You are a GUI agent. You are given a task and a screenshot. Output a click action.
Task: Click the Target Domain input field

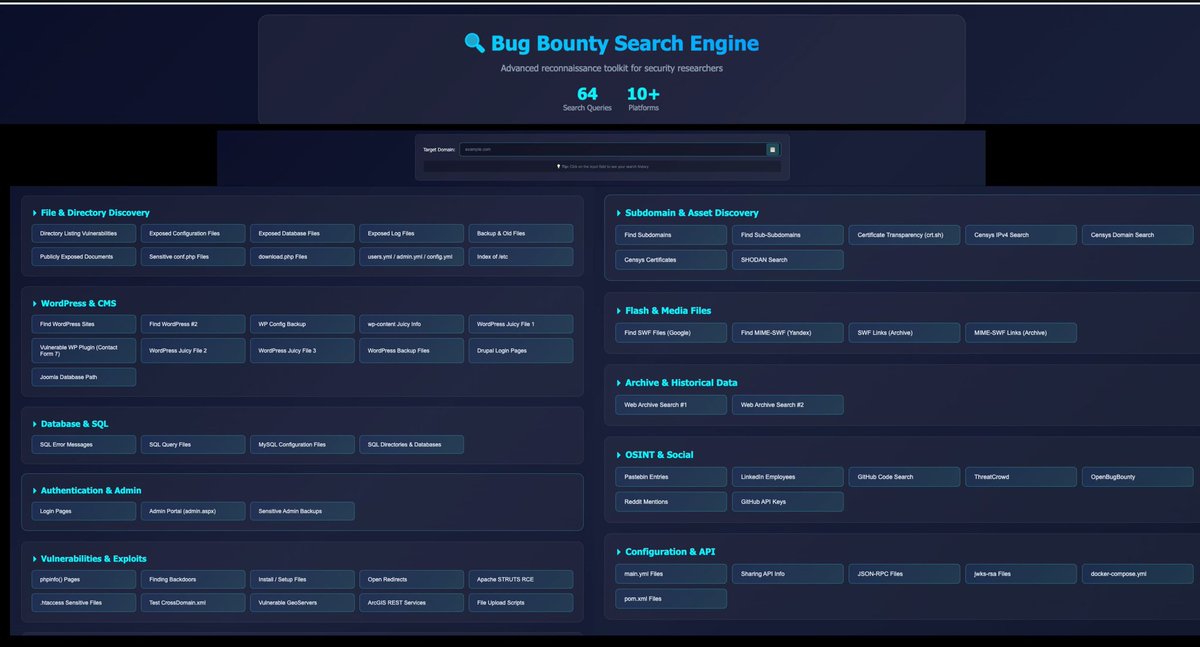coord(610,149)
